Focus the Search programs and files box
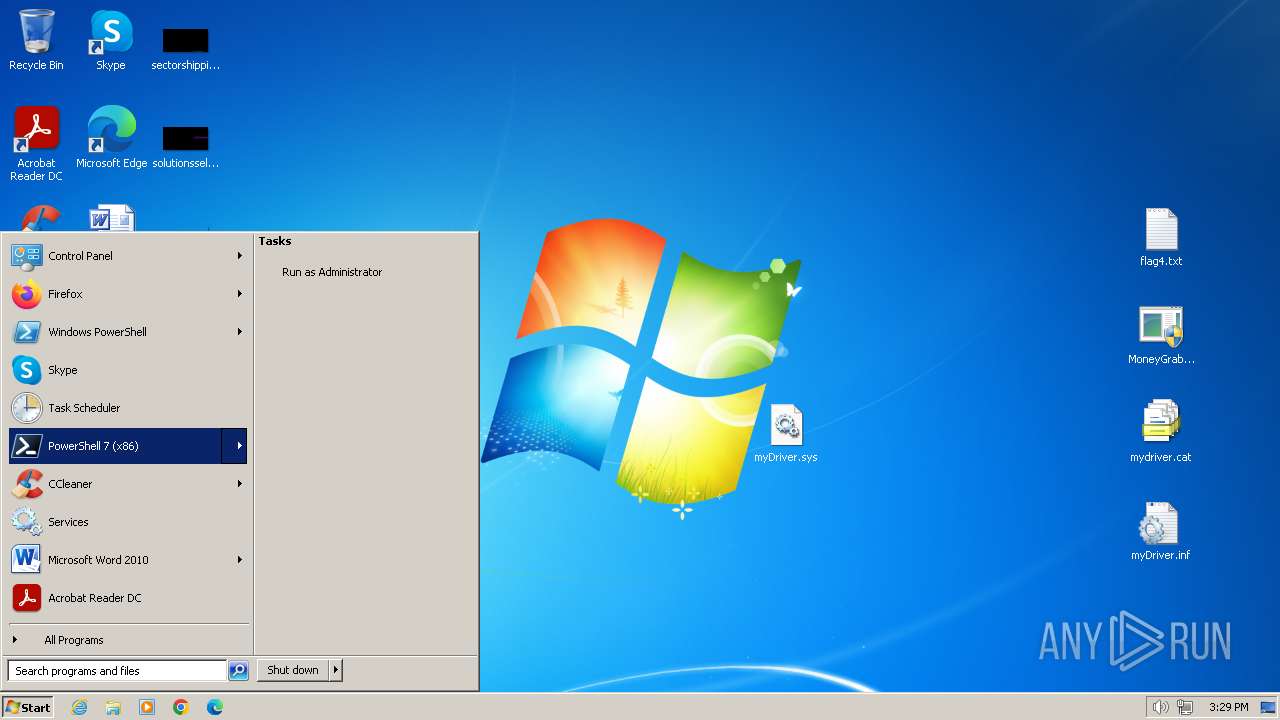This screenshot has height=720, width=1280. (x=117, y=671)
